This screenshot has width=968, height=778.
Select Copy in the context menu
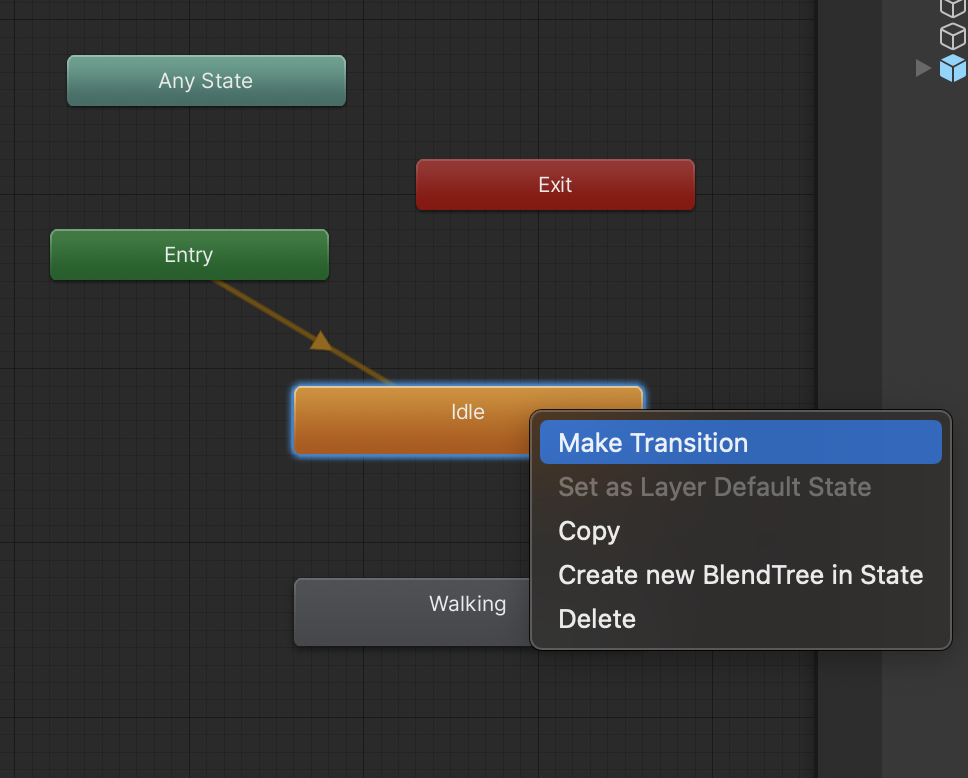coord(589,531)
